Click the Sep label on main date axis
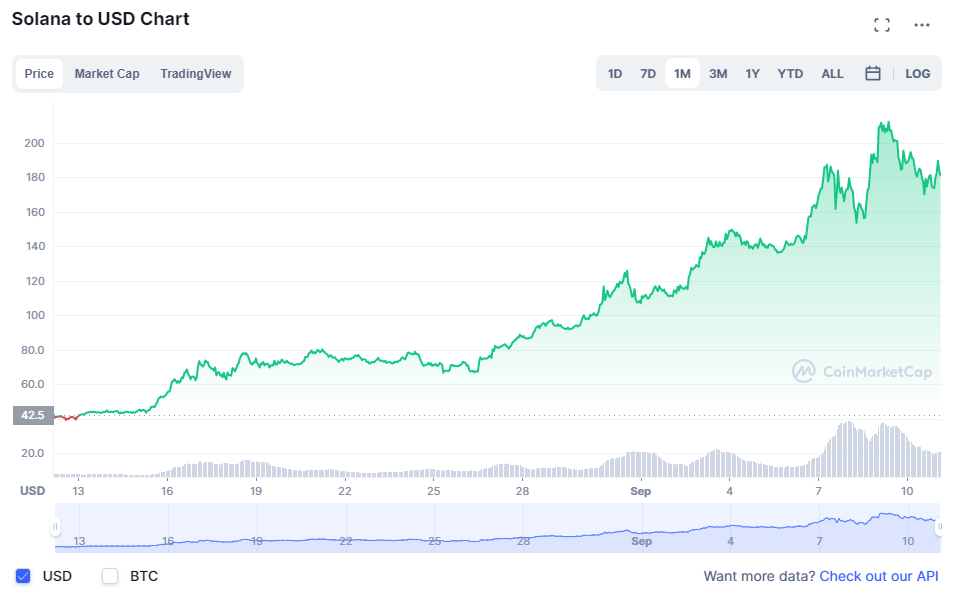 click(x=640, y=491)
